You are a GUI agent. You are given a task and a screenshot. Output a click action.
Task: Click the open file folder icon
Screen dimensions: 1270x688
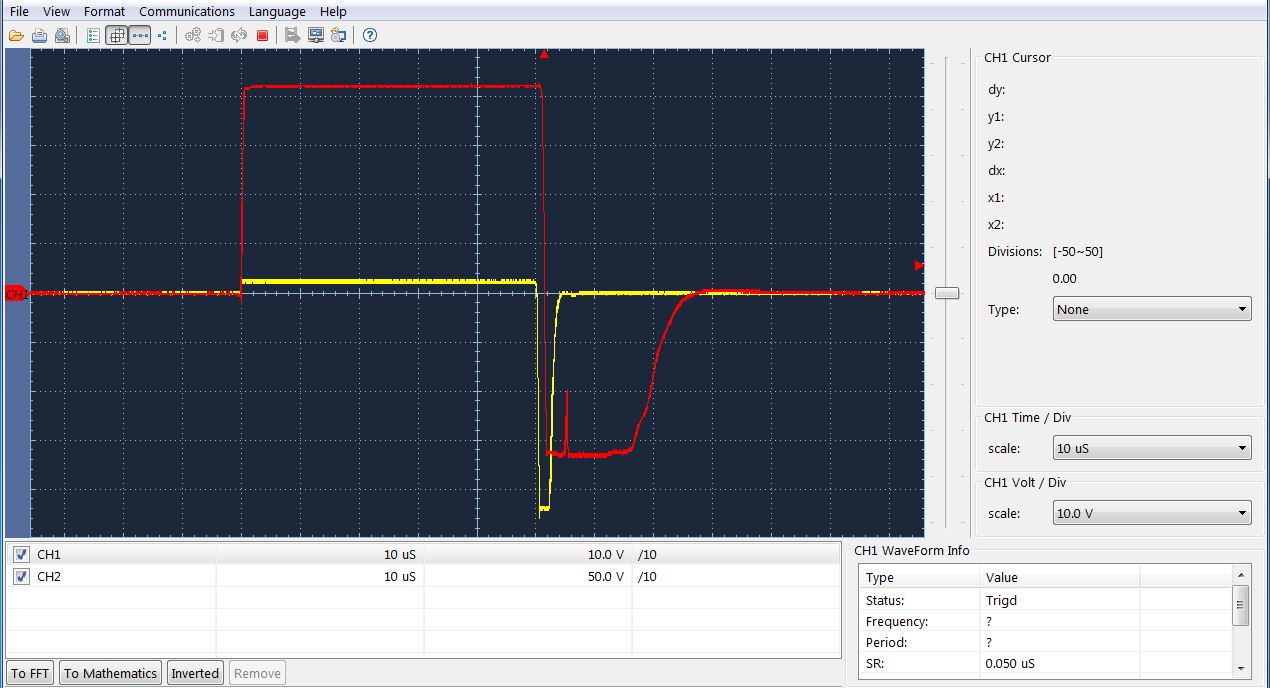pyautogui.click(x=16, y=35)
